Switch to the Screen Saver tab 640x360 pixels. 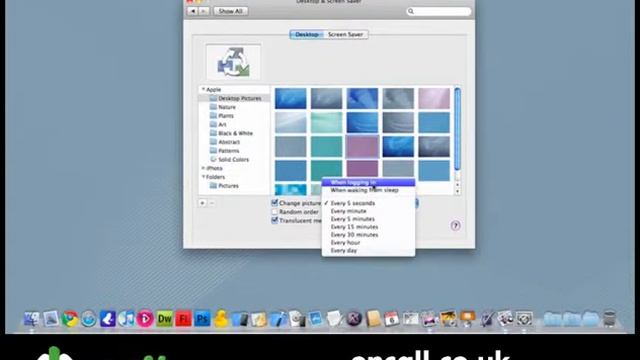click(346, 35)
